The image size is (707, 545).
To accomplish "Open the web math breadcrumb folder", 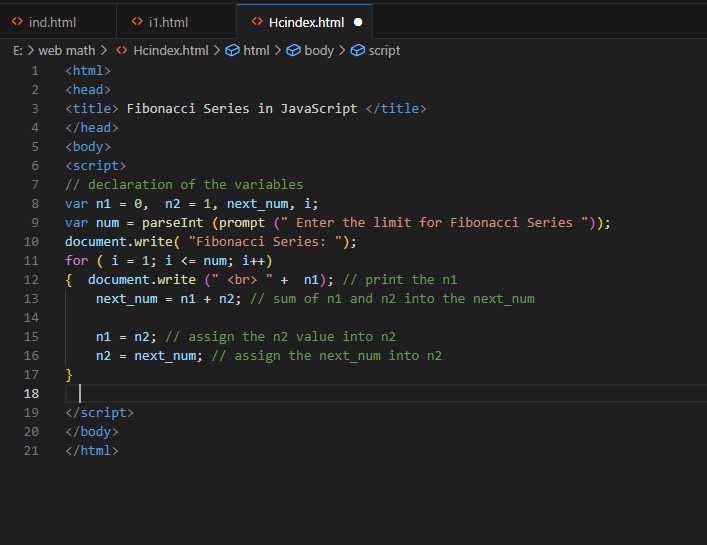I will (67, 50).
